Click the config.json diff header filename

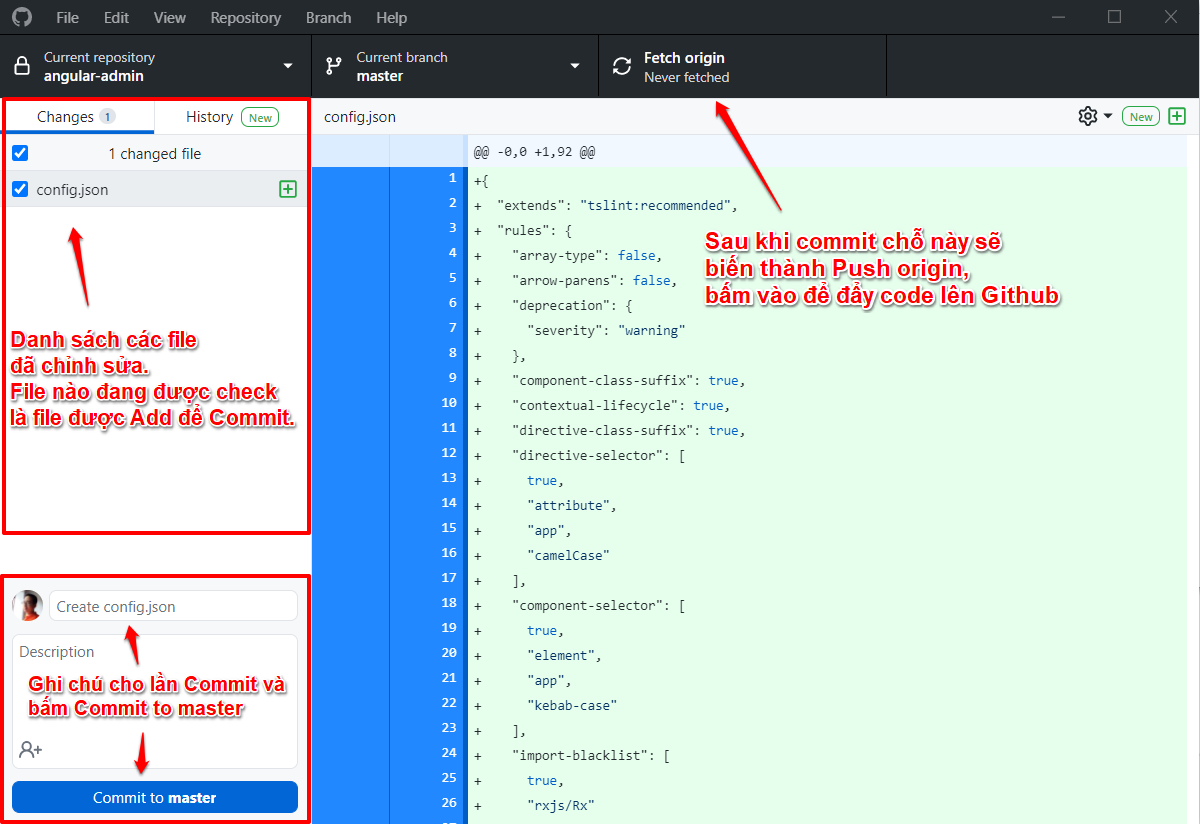(360, 117)
